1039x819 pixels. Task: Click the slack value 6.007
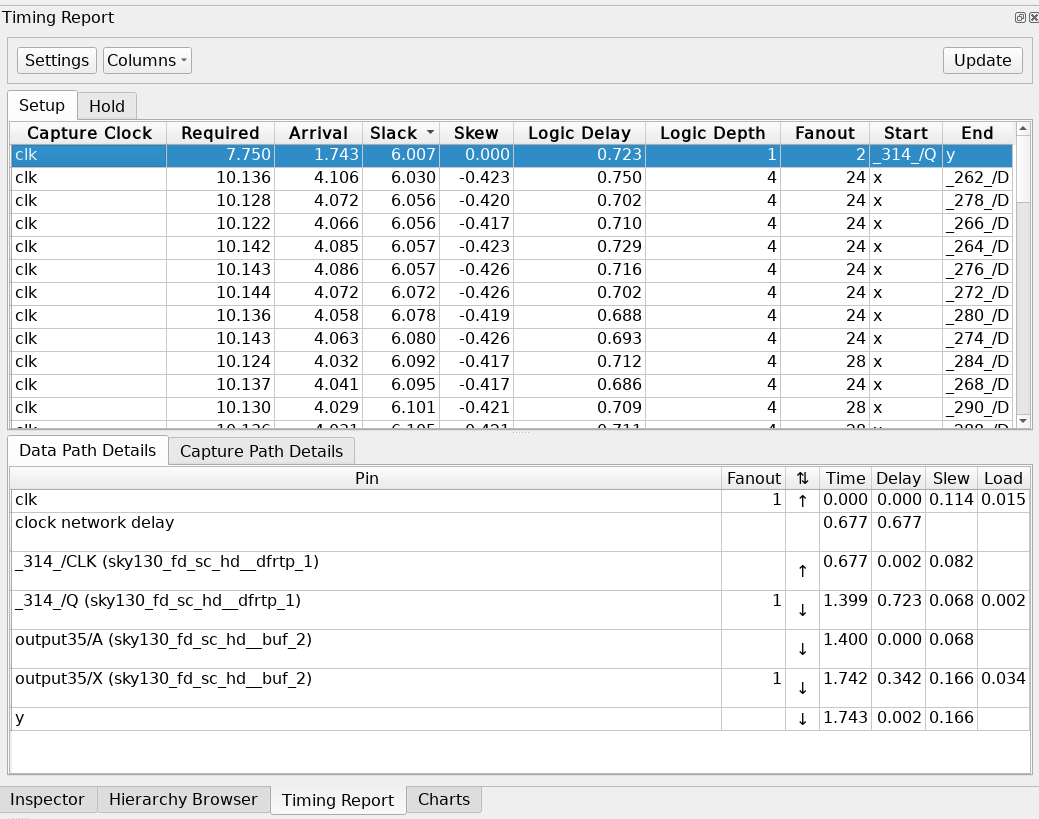pos(413,154)
